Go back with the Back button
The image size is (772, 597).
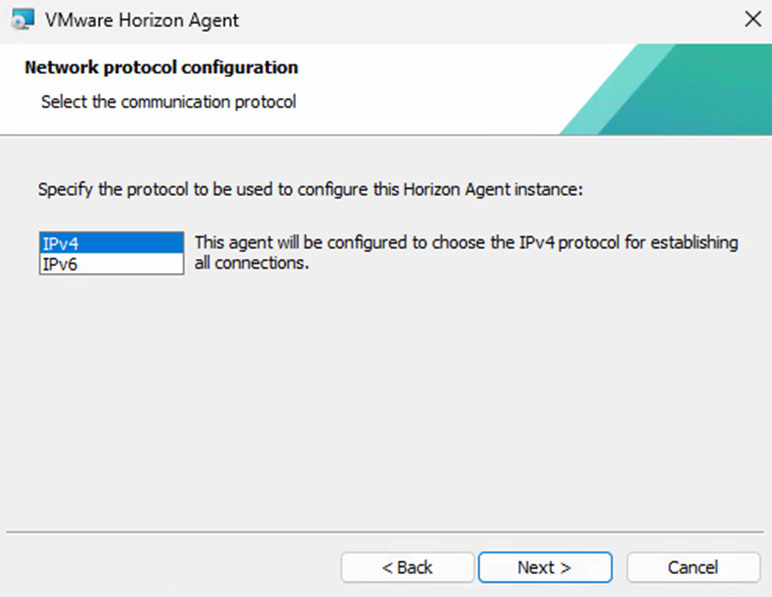[x=407, y=567]
